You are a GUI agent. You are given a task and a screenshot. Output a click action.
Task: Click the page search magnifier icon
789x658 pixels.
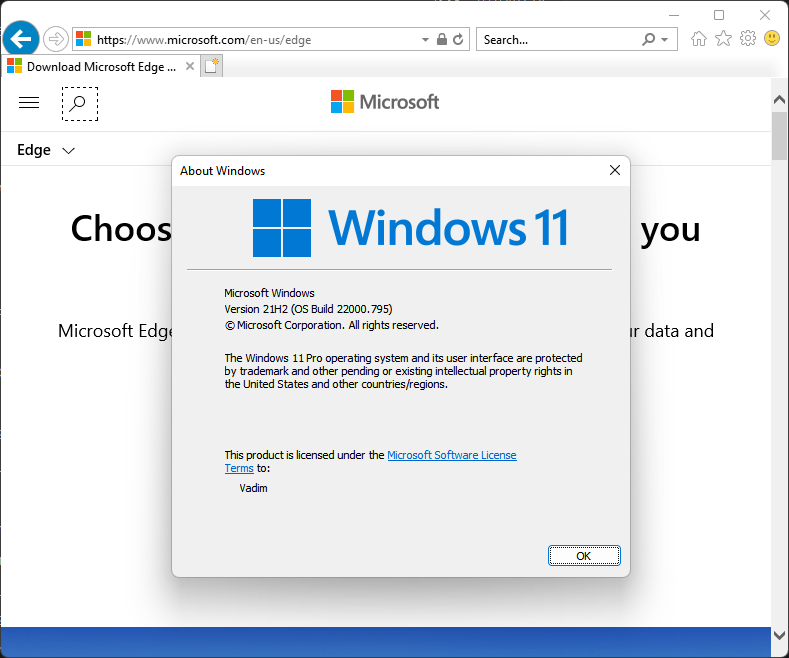(80, 104)
